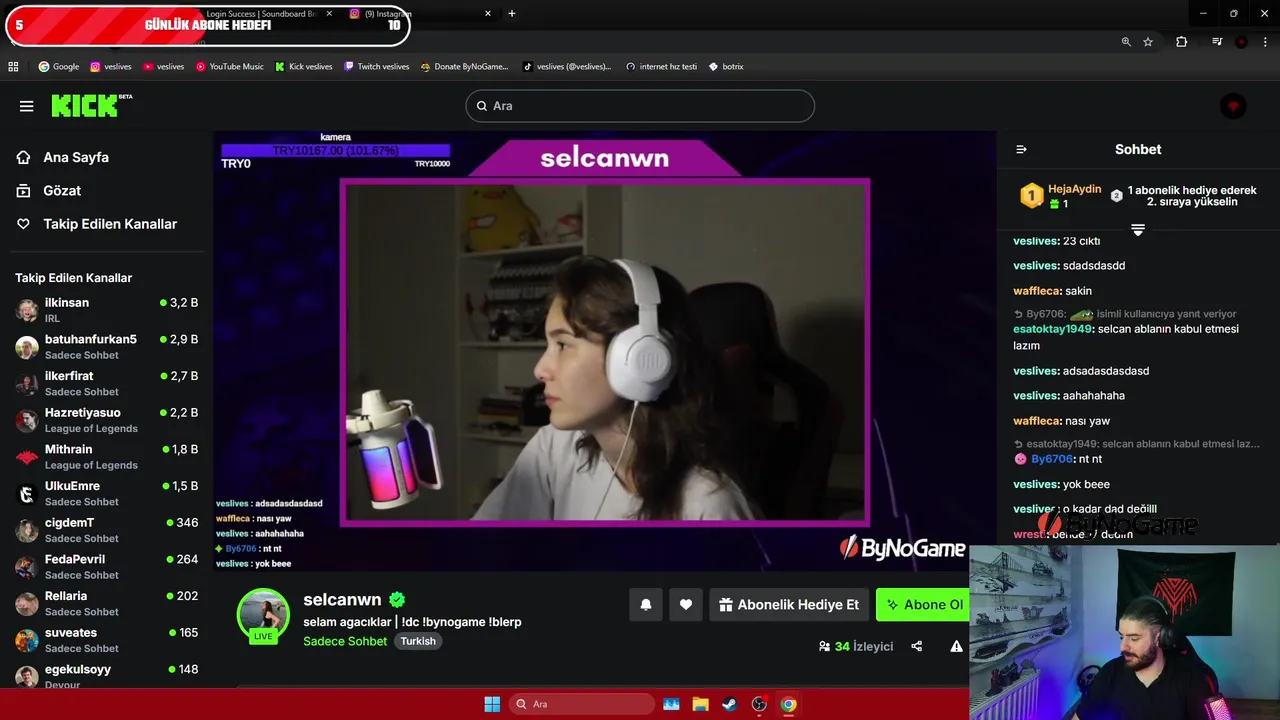Viewport: 1280px width, 720px height.
Task: Open the Kick hamburger menu
Action: click(27, 106)
